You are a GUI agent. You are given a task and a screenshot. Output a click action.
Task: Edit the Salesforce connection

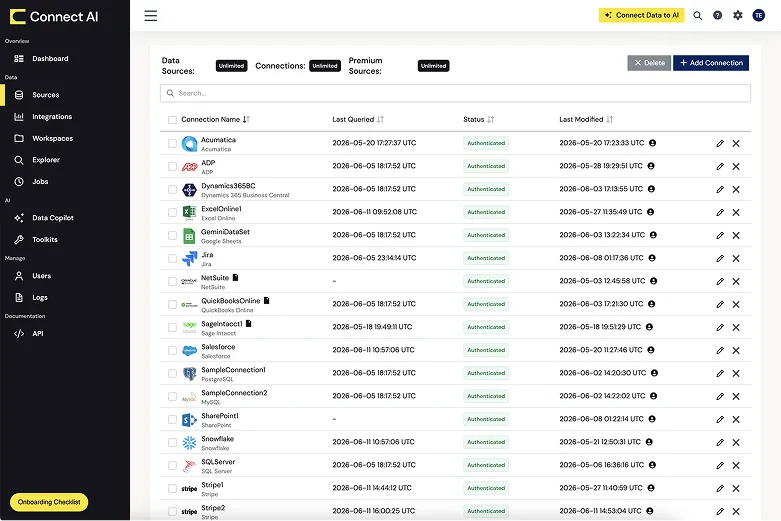pos(720,350)
